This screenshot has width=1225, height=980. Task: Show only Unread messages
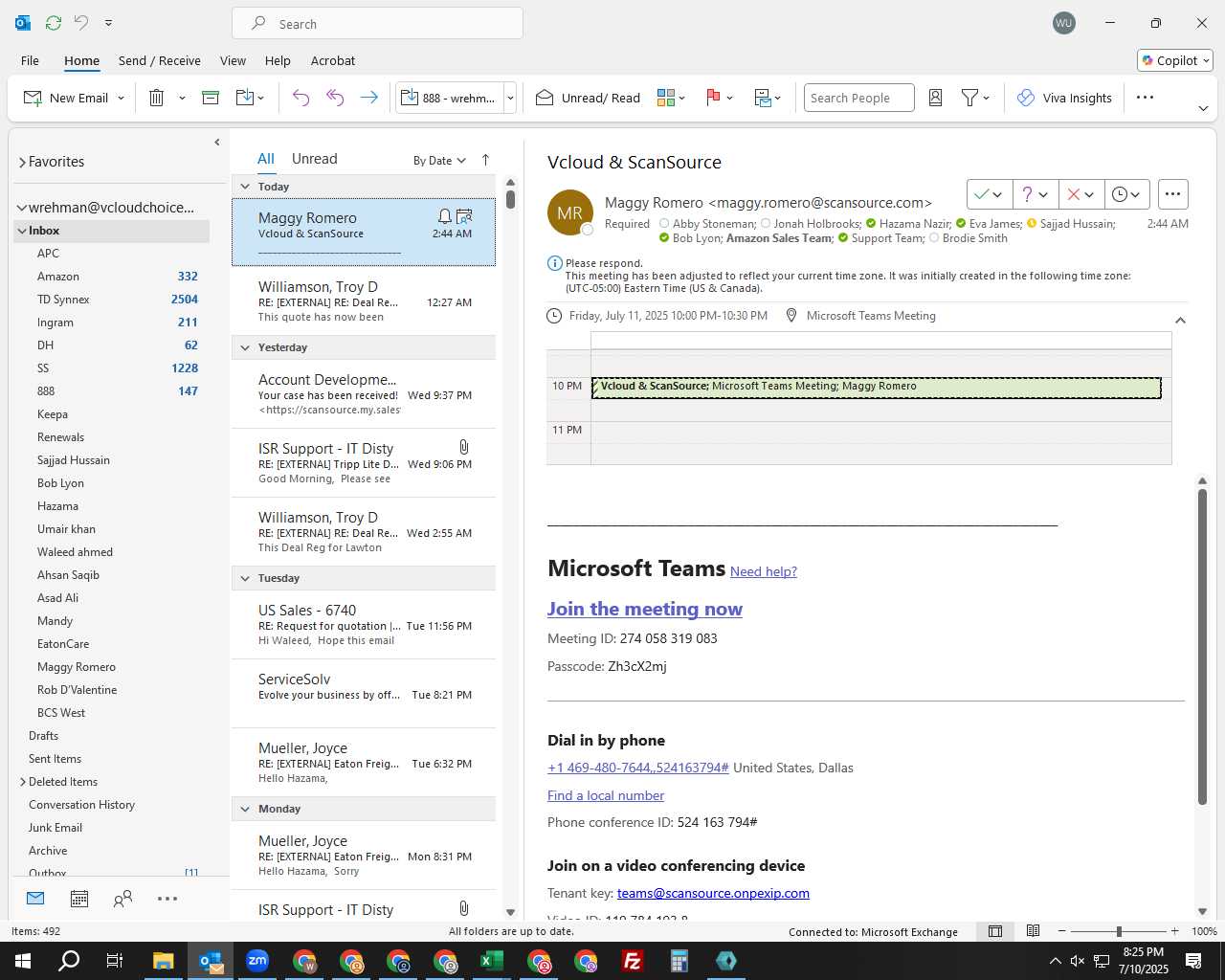314,159
